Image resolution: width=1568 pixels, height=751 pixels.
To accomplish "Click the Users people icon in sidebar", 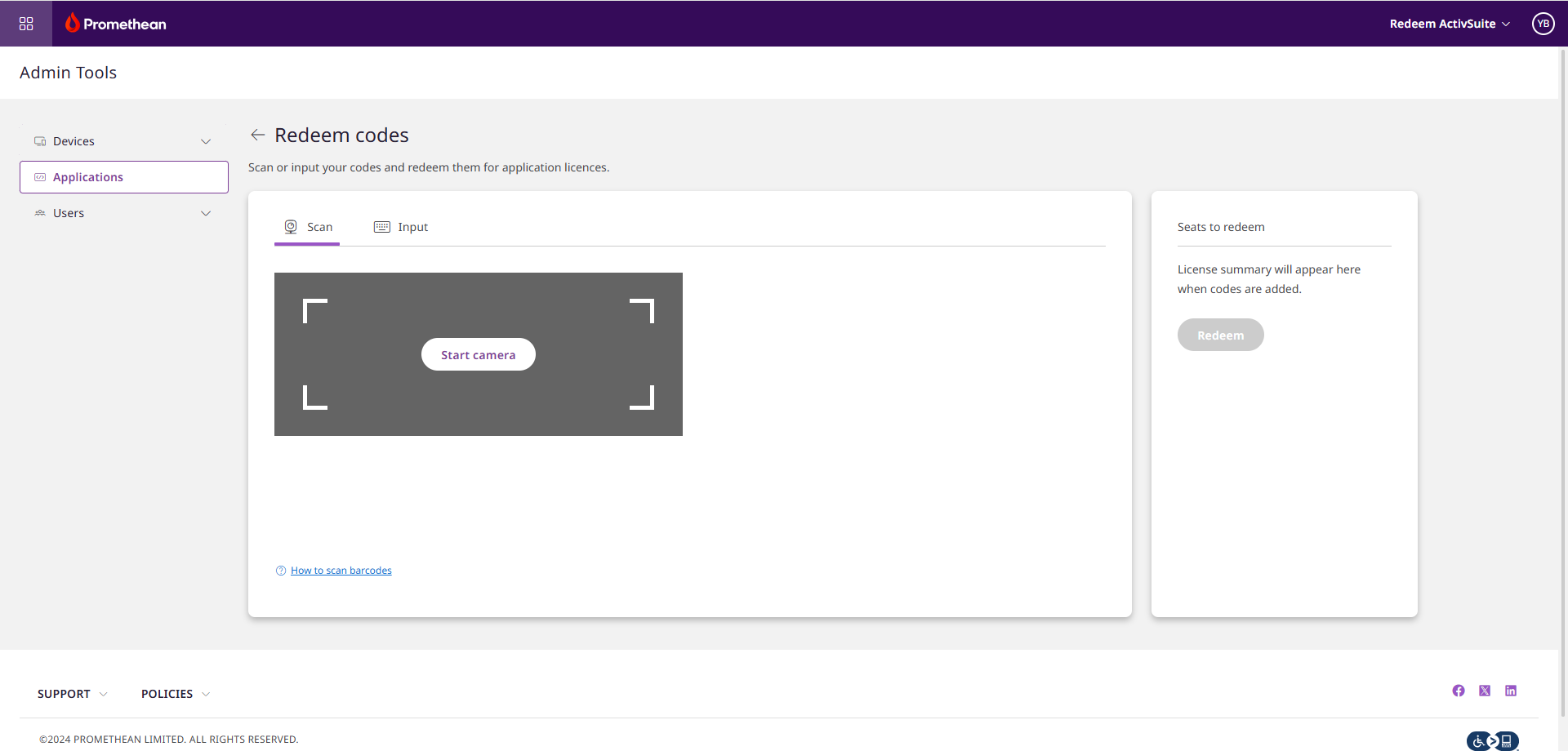I will (40, 213).
